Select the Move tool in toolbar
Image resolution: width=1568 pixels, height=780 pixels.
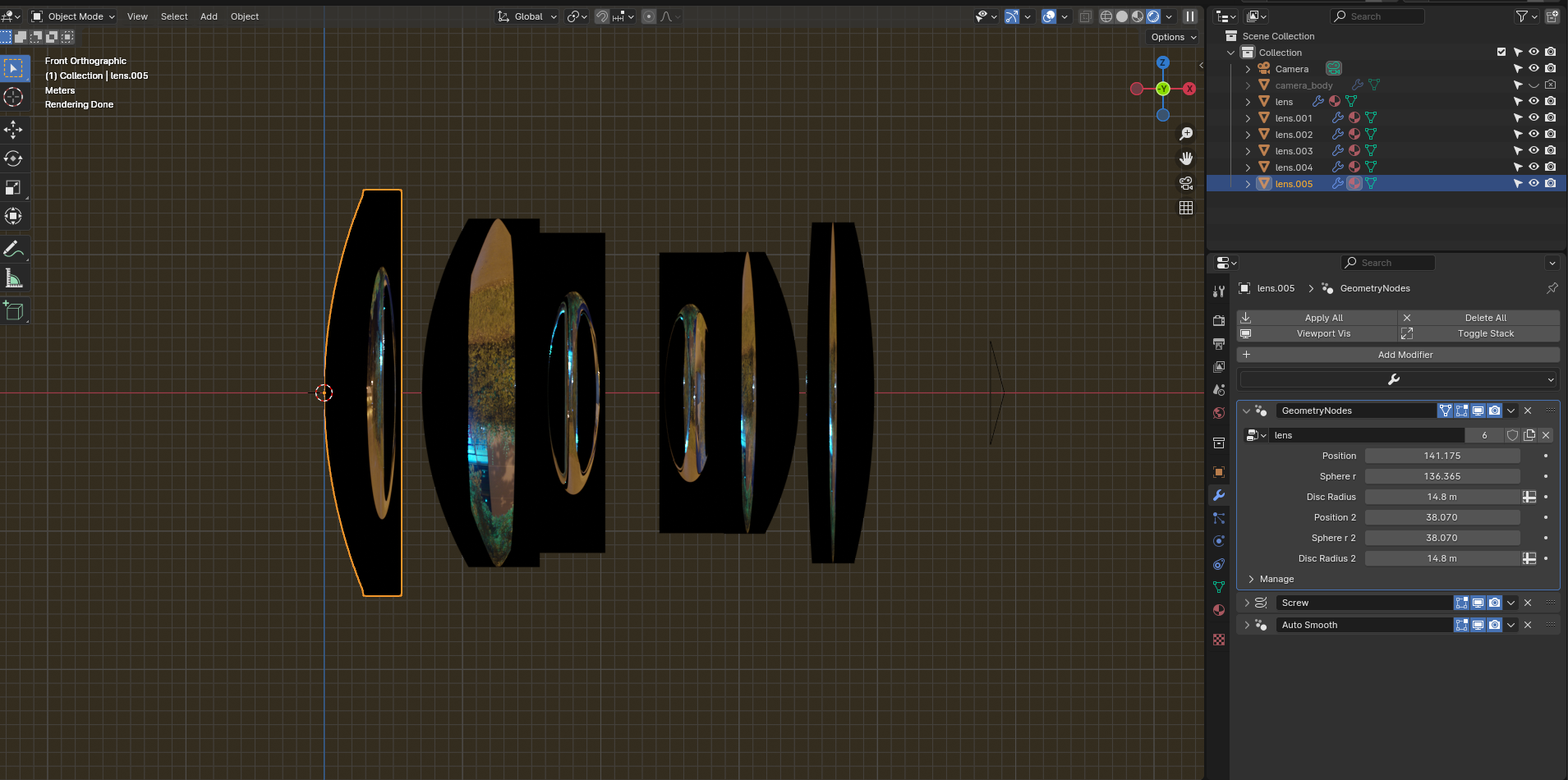tap(13, 129)
